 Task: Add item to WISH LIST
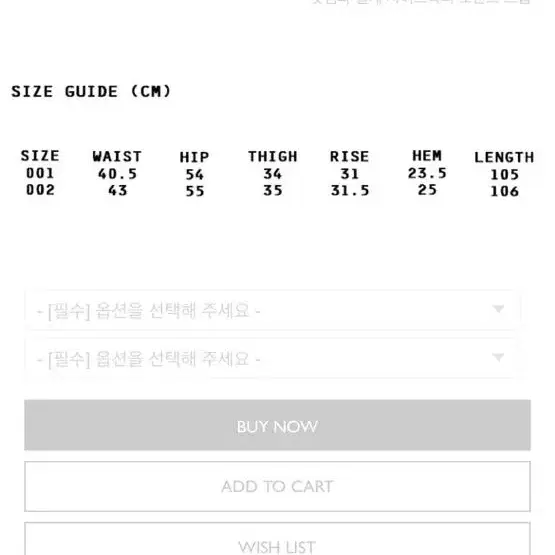(277, 539)
